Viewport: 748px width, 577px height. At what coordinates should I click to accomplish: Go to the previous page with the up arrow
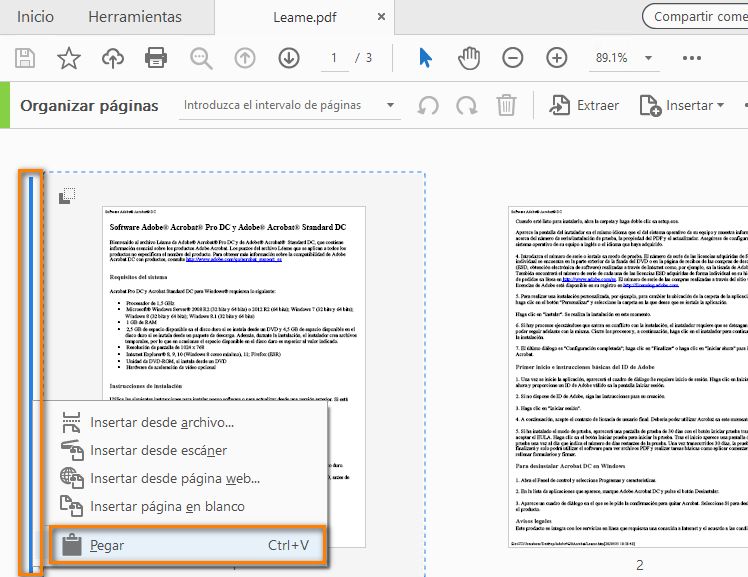click(x=245, y=58)
